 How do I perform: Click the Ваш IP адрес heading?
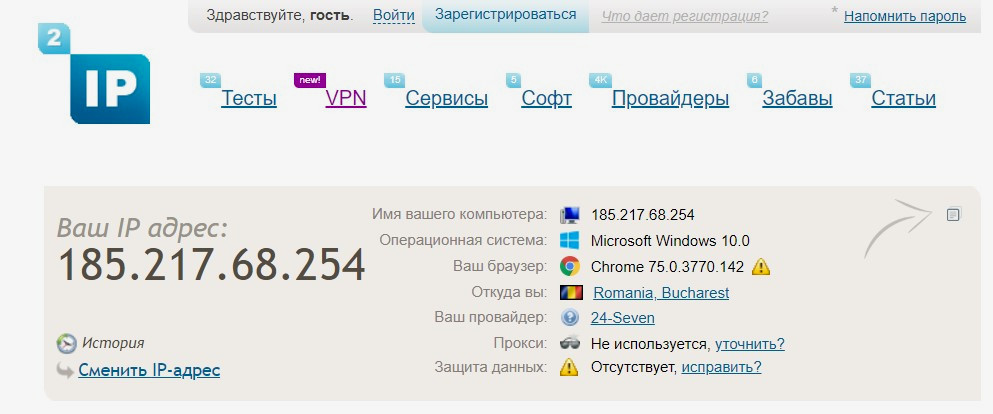142,228
